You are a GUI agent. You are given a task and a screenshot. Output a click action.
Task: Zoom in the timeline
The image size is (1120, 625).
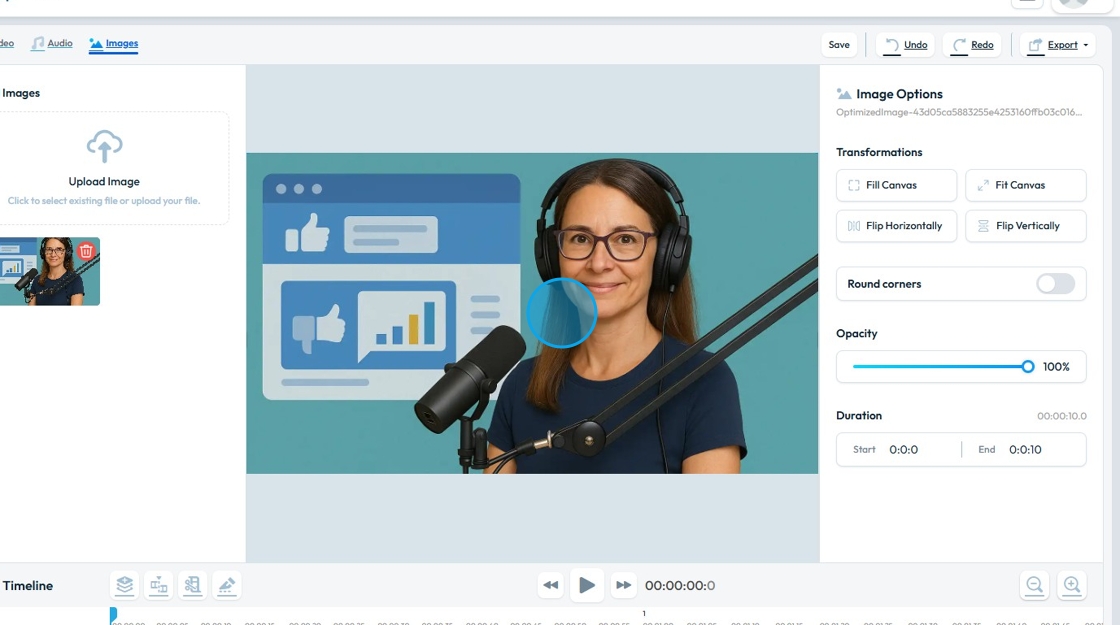(1071, 585)
